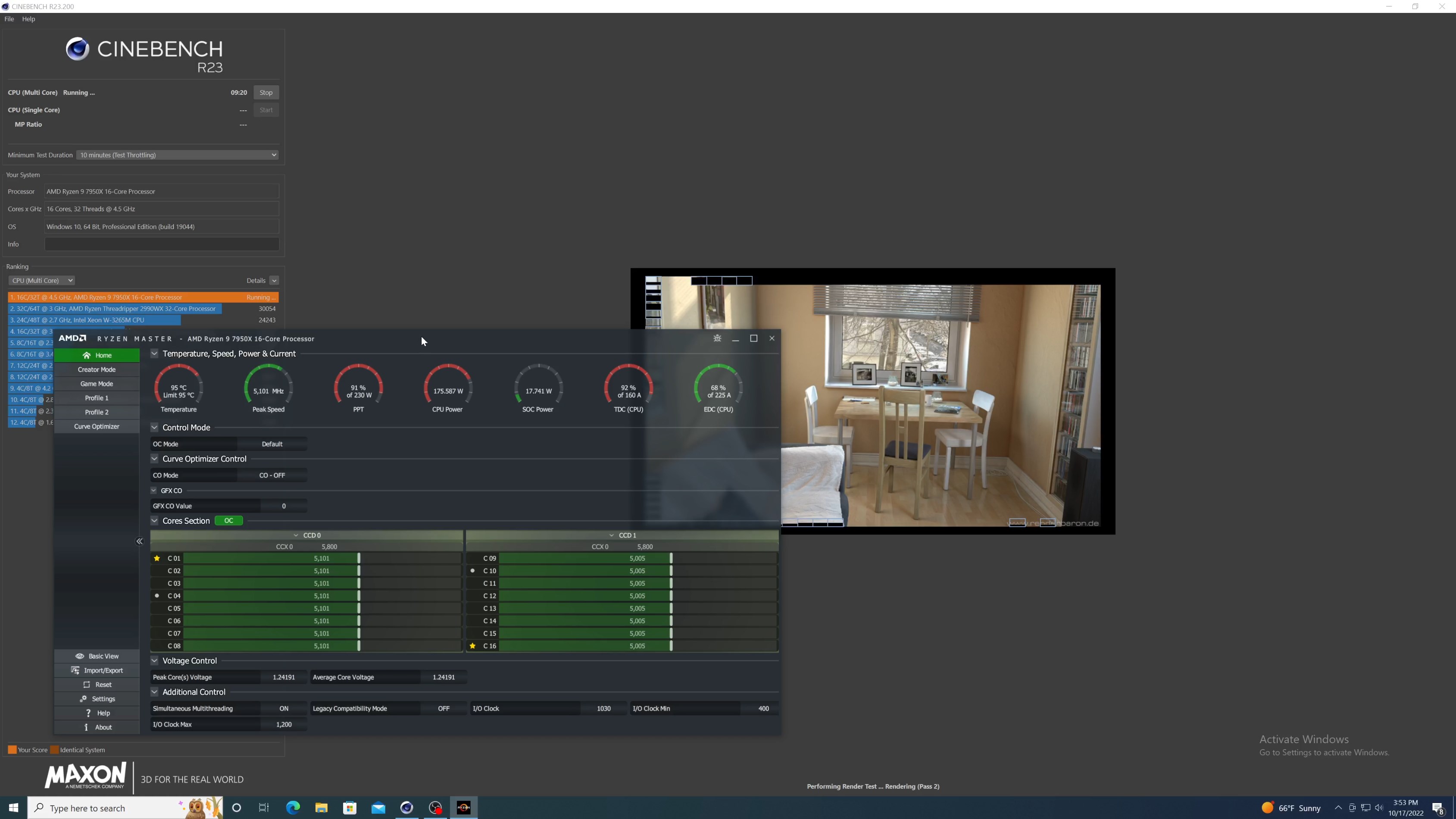Viewport: 1456px width, 819px height.
Task: Click the C 01 core speed slider
Action: point(322,559)
